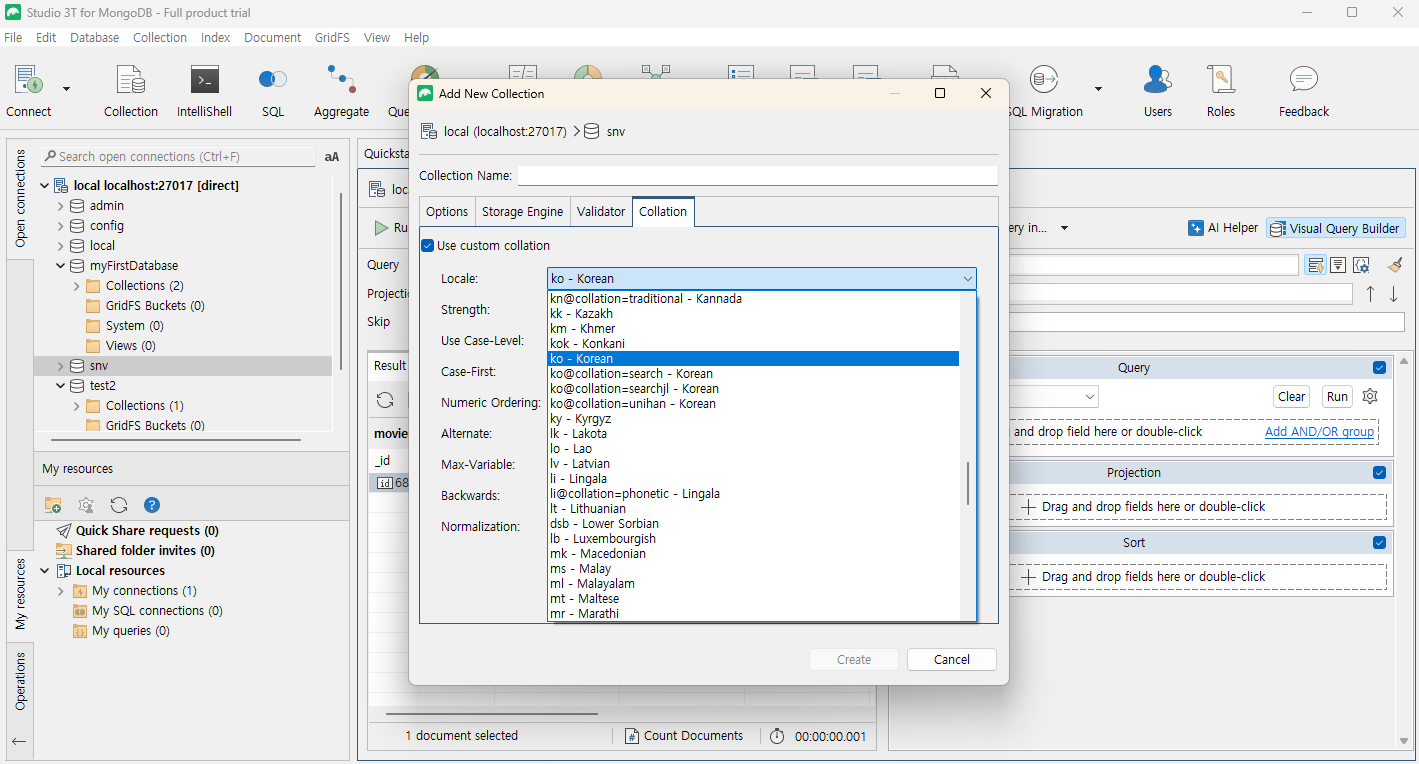This screenshot has width=1419, height=764.
Task: Click the AI Helper button
Action: tap(1223, 228)
